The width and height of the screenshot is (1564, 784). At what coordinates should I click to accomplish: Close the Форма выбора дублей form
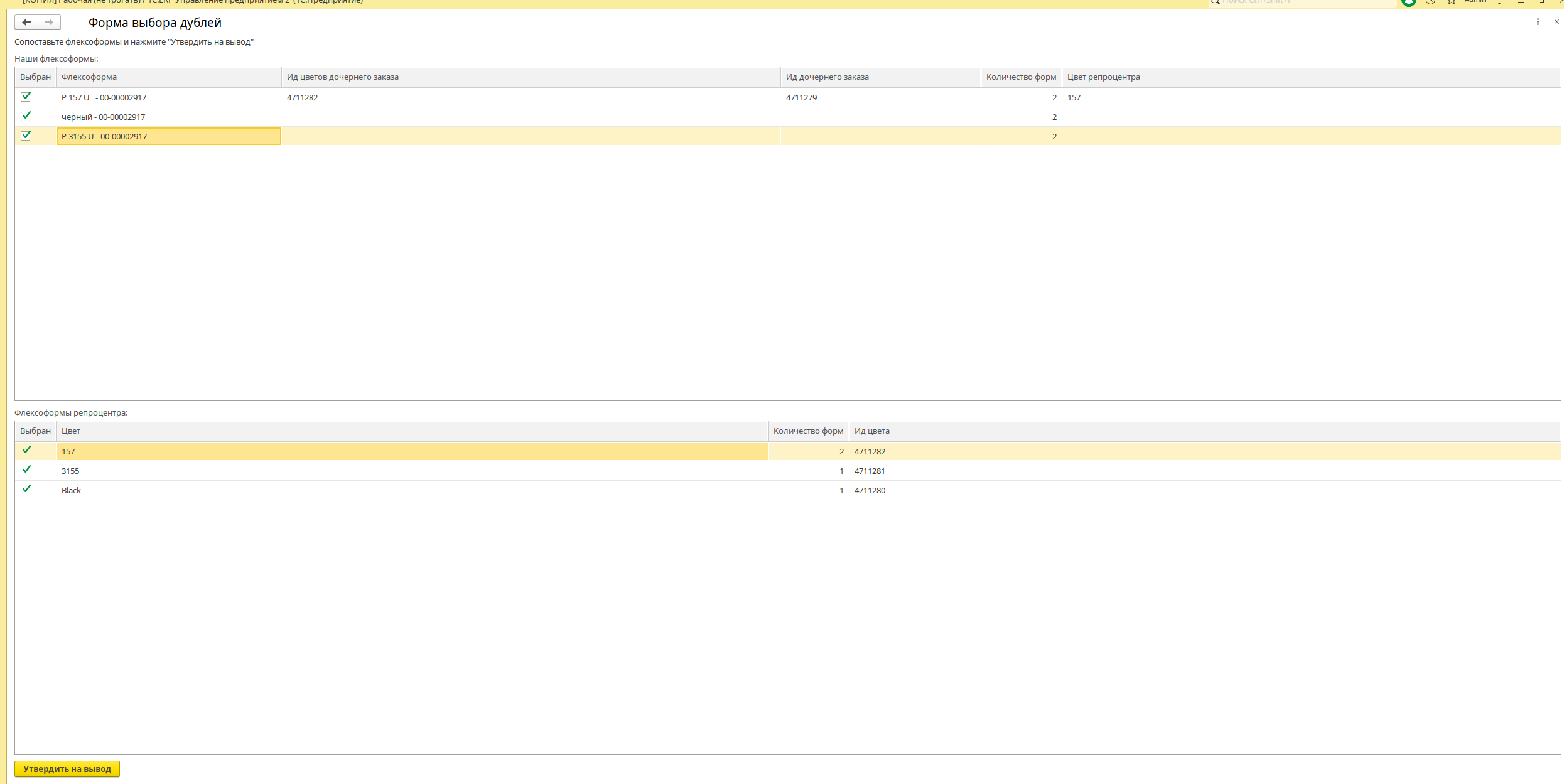click(x=1556, y=22)
